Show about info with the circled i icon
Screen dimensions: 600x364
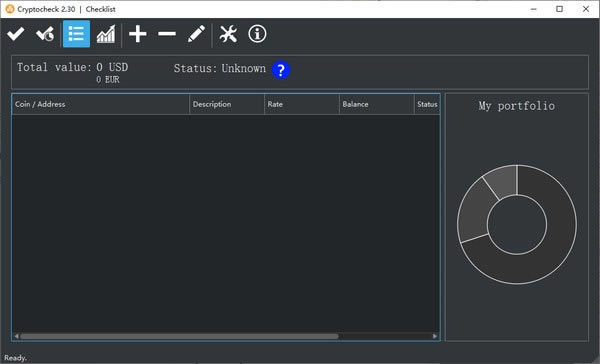[257, 34]
